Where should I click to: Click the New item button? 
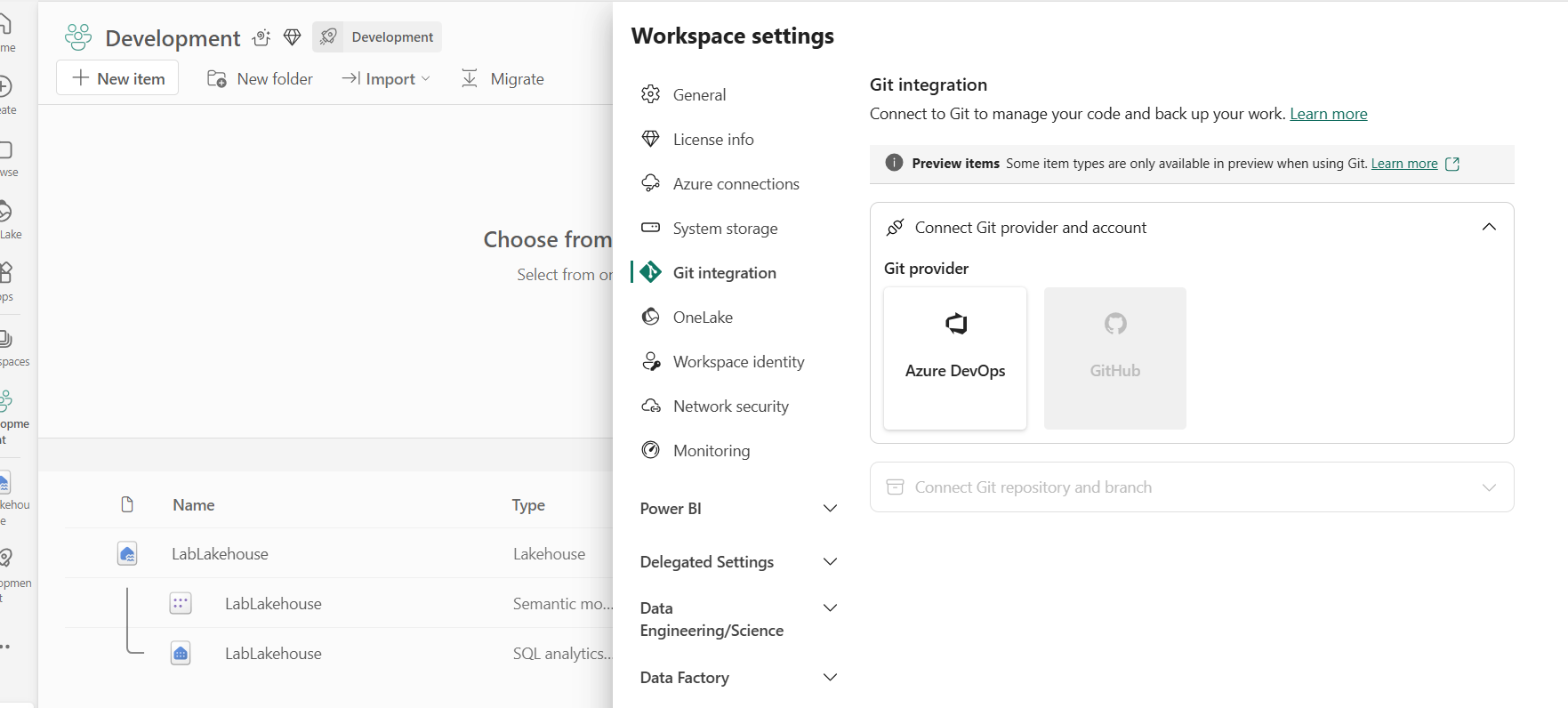click(x=117, y=78)
